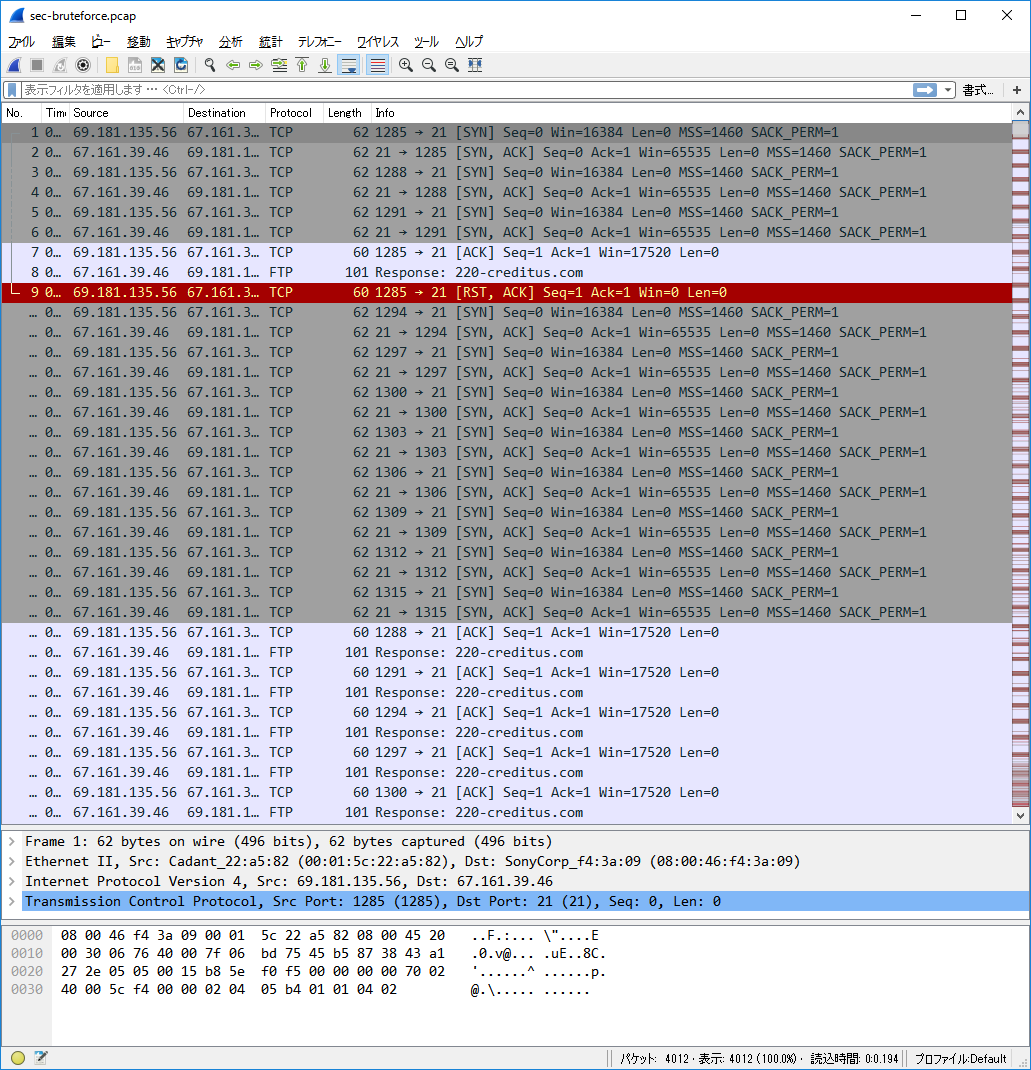Save the capture file icon
This screenshot has width=1031, height=1070.
[x=135, y=65]
